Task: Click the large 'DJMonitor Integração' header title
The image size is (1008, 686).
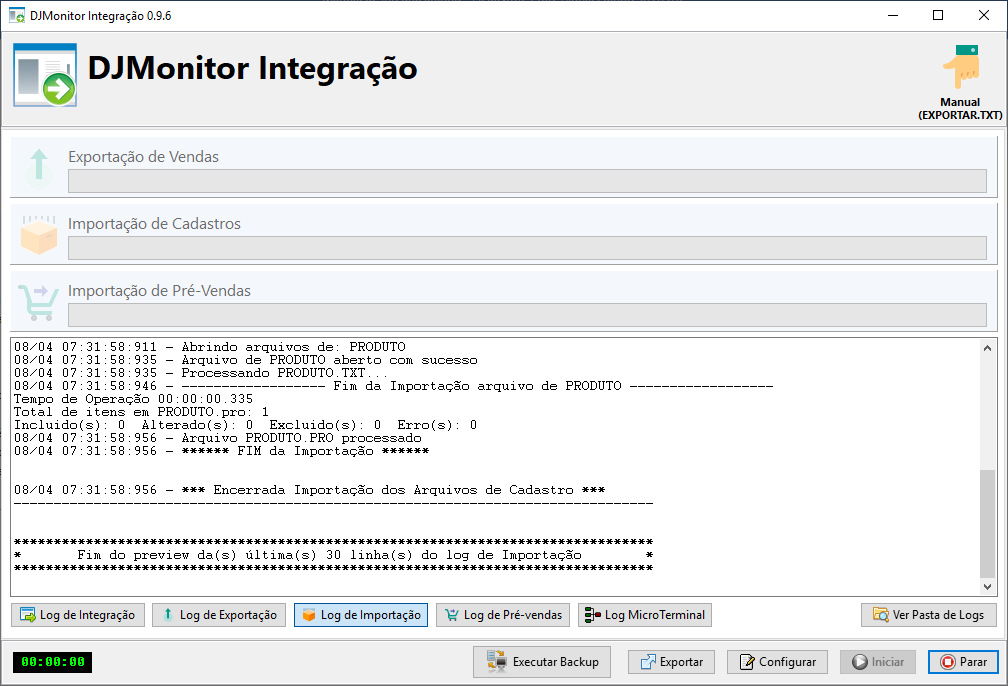Action: pos(253,68)
